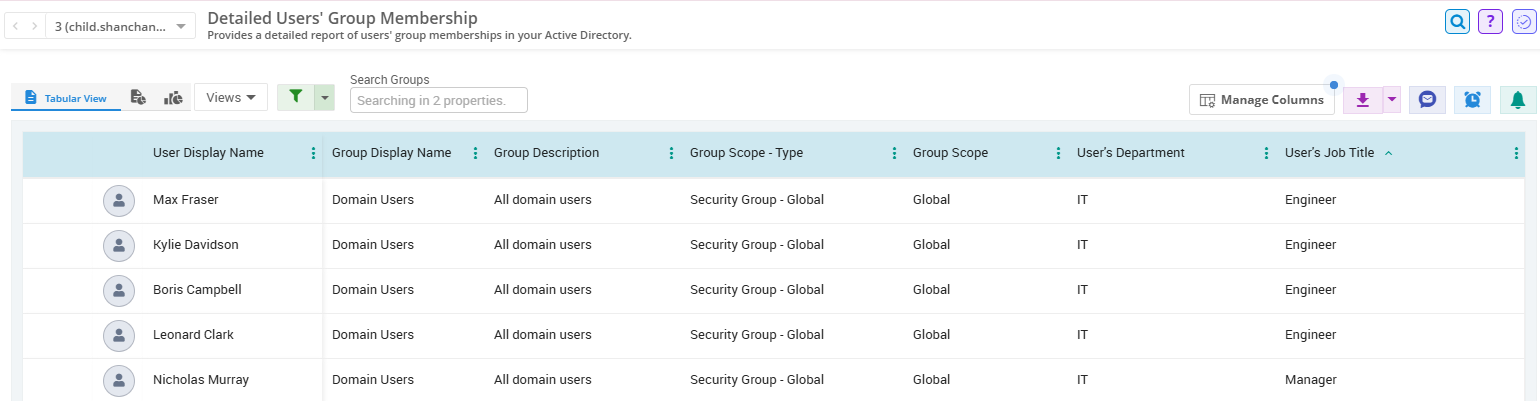1540x401 pixels.
Task: Click the green funnel filter icon
Action: (x=295, y=97)
